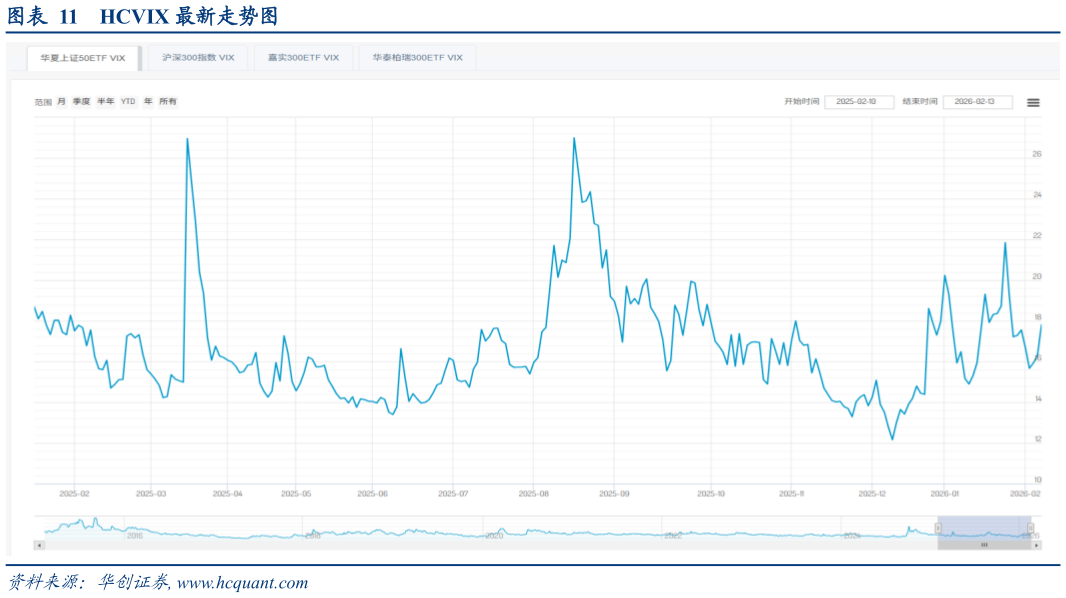Click the navigator scrollbar thumb
The height and width of the screenshot is (598, 1066).
click(984, 545)
